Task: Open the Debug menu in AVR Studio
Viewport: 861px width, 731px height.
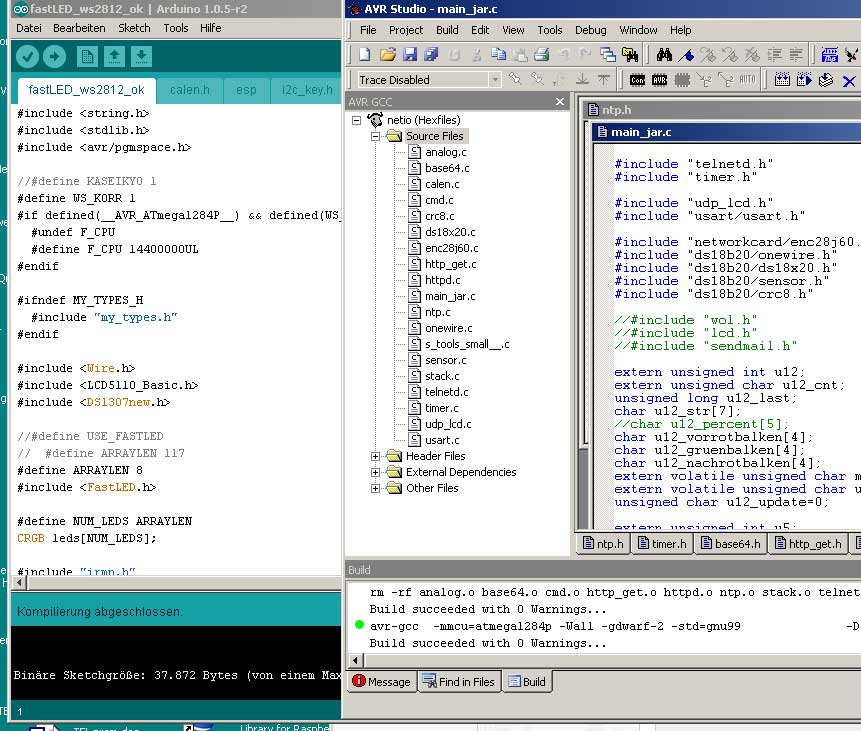Action: (590, 30)
